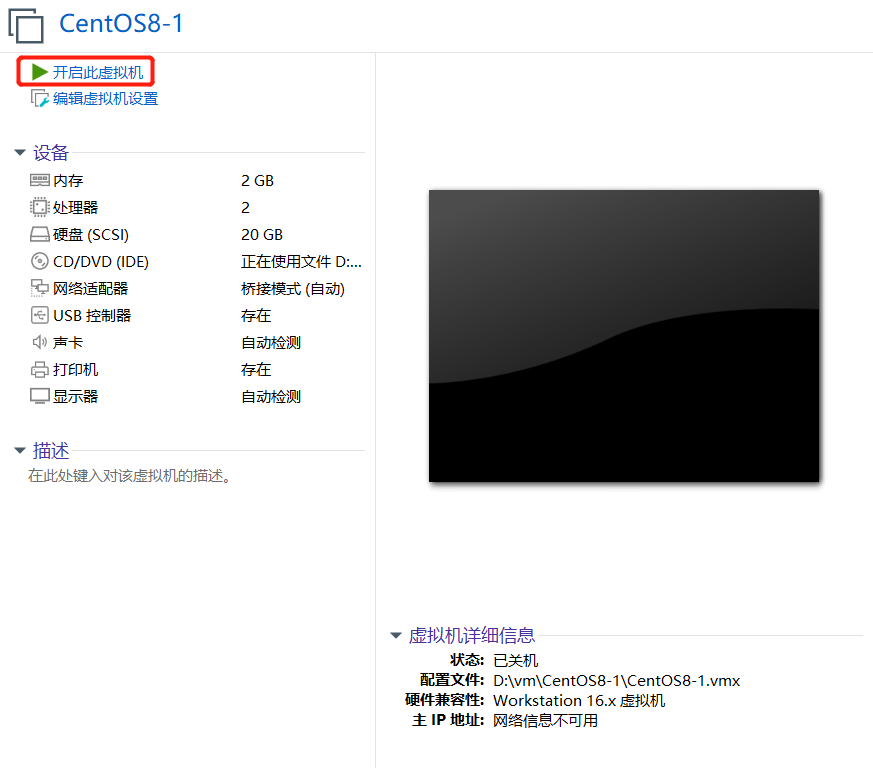
Task: Collapse the 描述 section
Action: [x=20, y=450]
